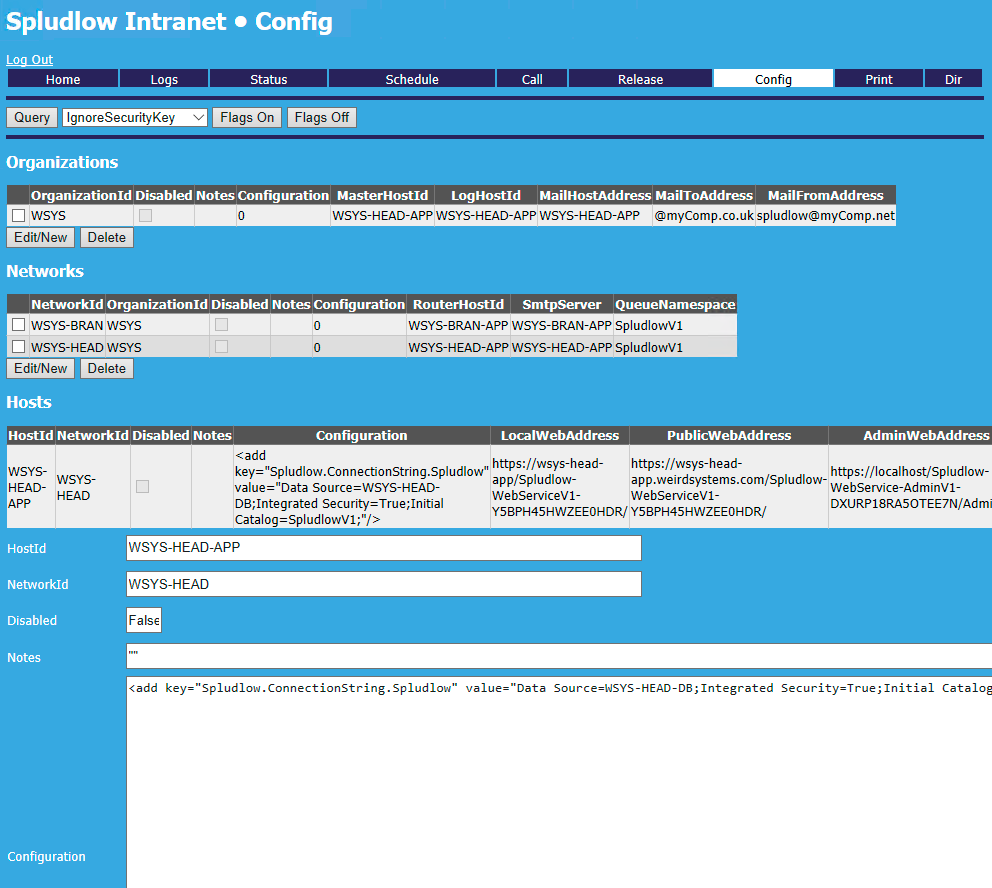Click the Notes input field

(x=559, y=656)
